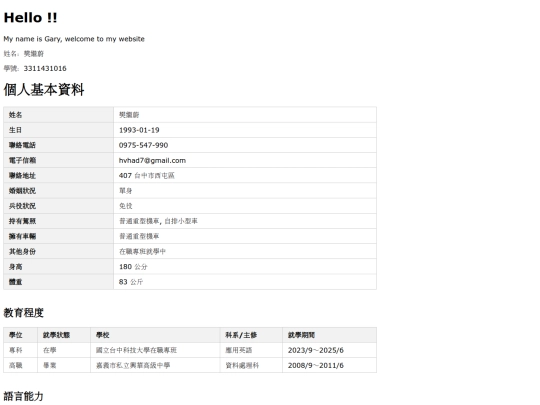Click the weight value 83 公斤
Viewport: 540px width, 405px height.
131,282
